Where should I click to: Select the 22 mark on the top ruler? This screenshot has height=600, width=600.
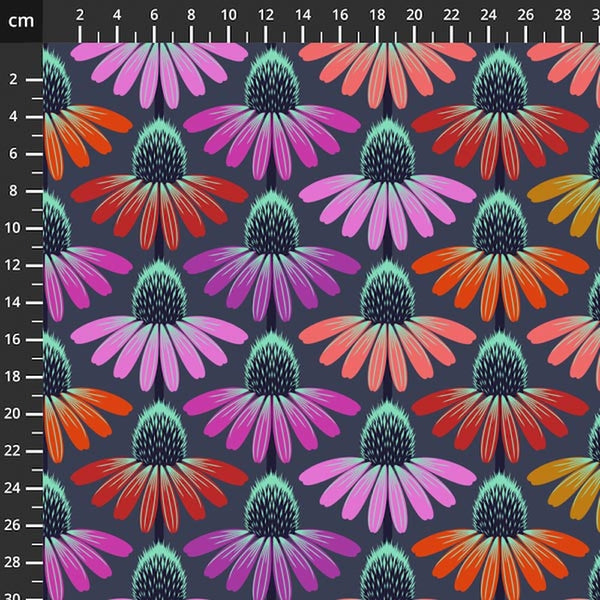(451, 16)
